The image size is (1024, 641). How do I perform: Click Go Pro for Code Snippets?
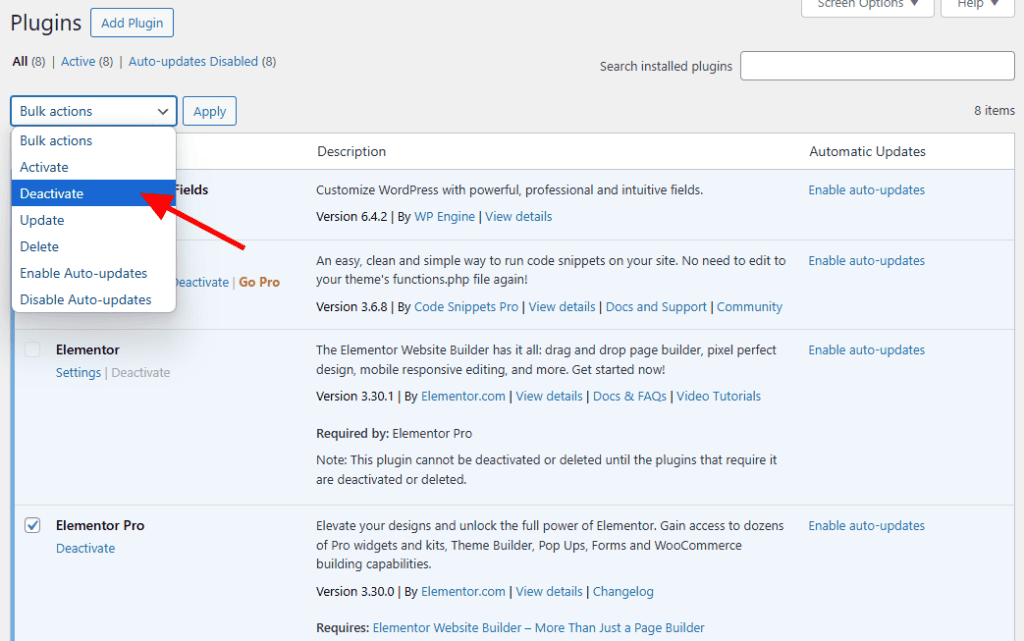click(x=259, y=282)
